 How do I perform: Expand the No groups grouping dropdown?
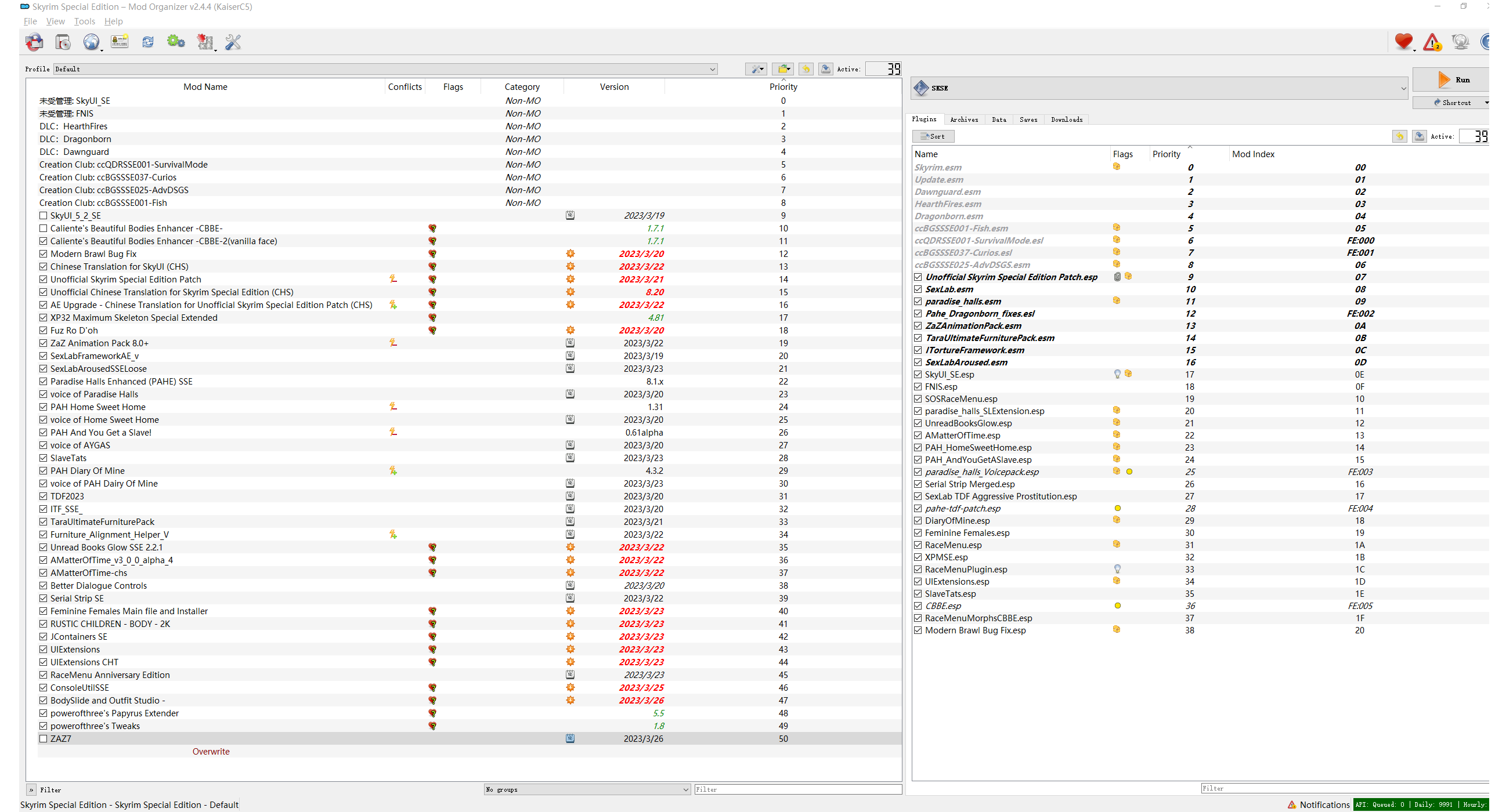pyautogui.click(x=684, y=789)
